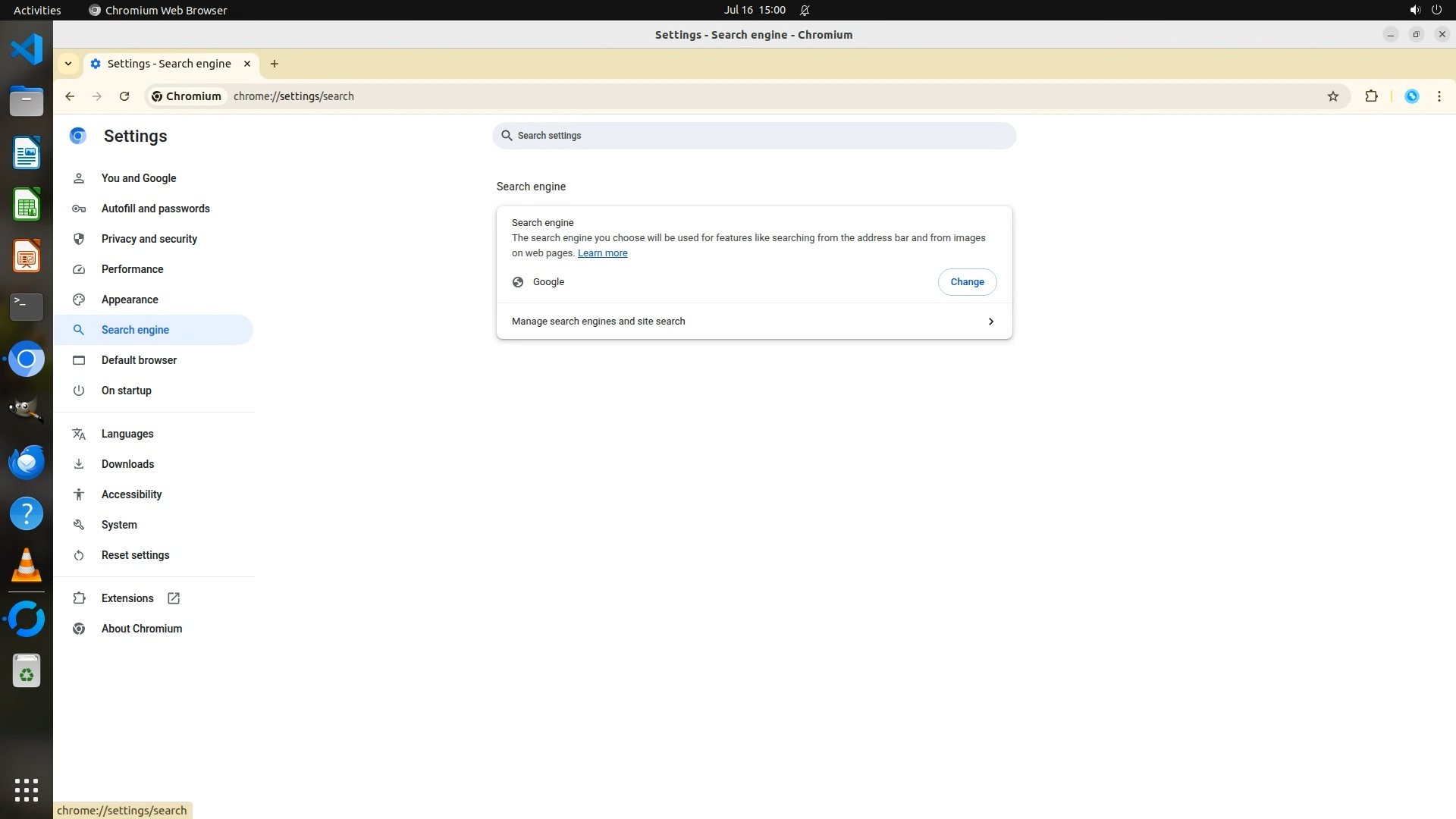Open Privacy and security settings
1456x819 pixels.
coord(149,239)
